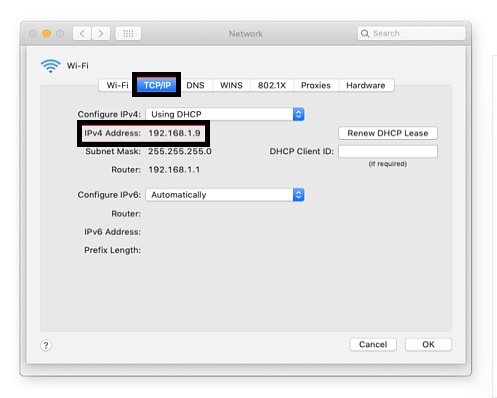Click Renew DHCP Lease button
This screenshot has height=398, width=497.
point(388,133)
